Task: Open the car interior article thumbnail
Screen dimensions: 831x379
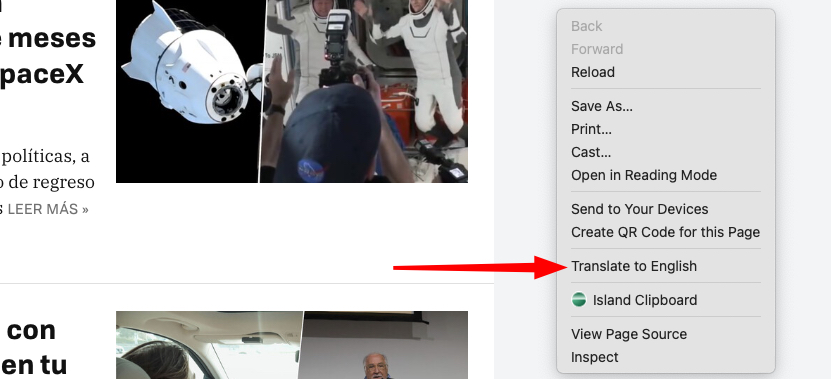Action: click(x=292, y=345)
